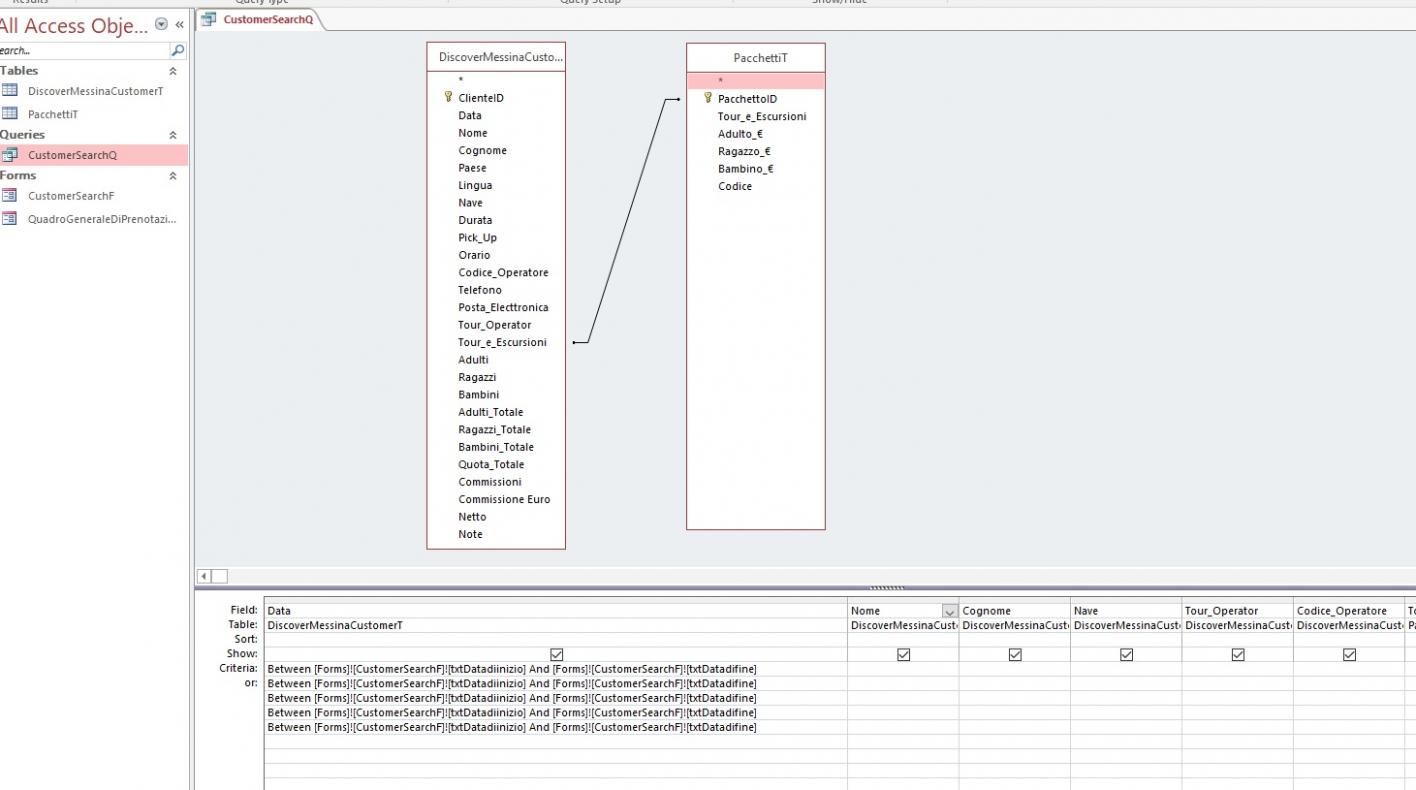The height and width of the screenshot is (790, 1416).
Task: Select the Durata field
Action: coord(475,220)
